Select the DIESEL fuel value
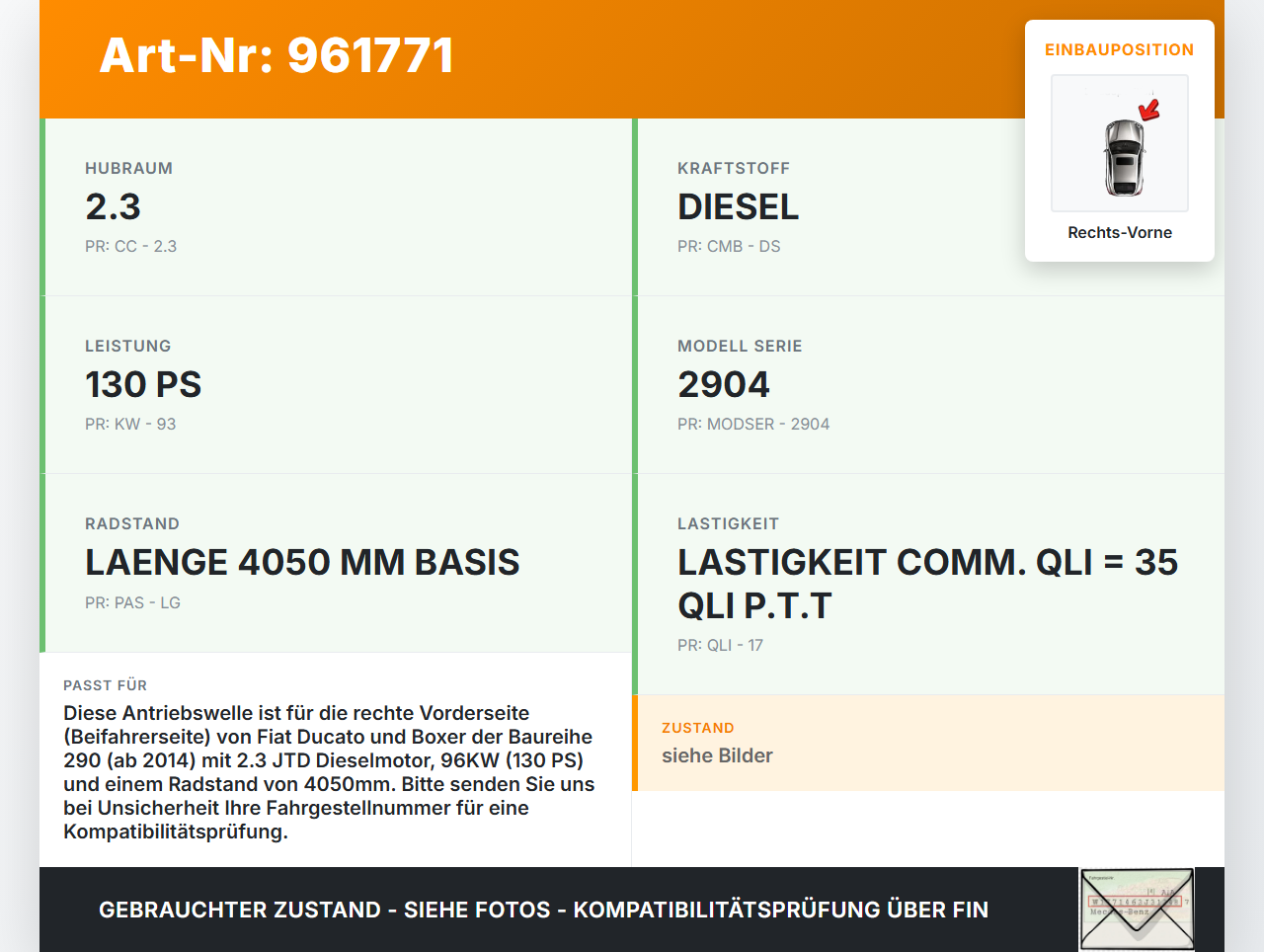1264x952 pixels. [738, 206]
